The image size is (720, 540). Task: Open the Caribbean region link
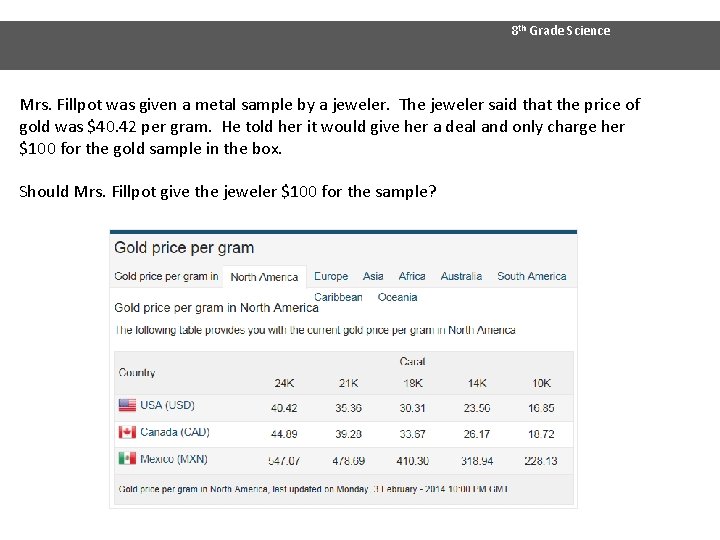point(338,297)
